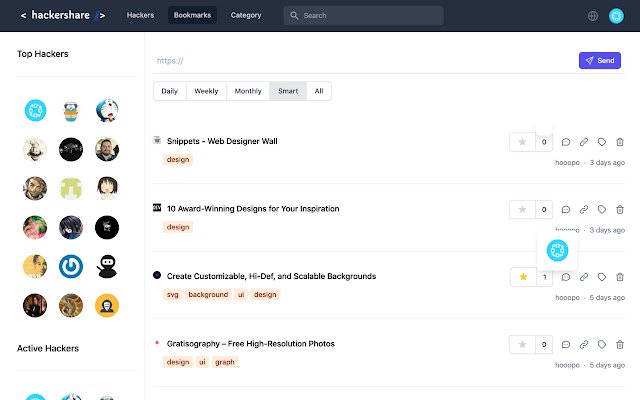Open gopher mascot avatar in Top Hackers
The height and width of the screenshot is (400, 640).
click(x=71, y=111)
